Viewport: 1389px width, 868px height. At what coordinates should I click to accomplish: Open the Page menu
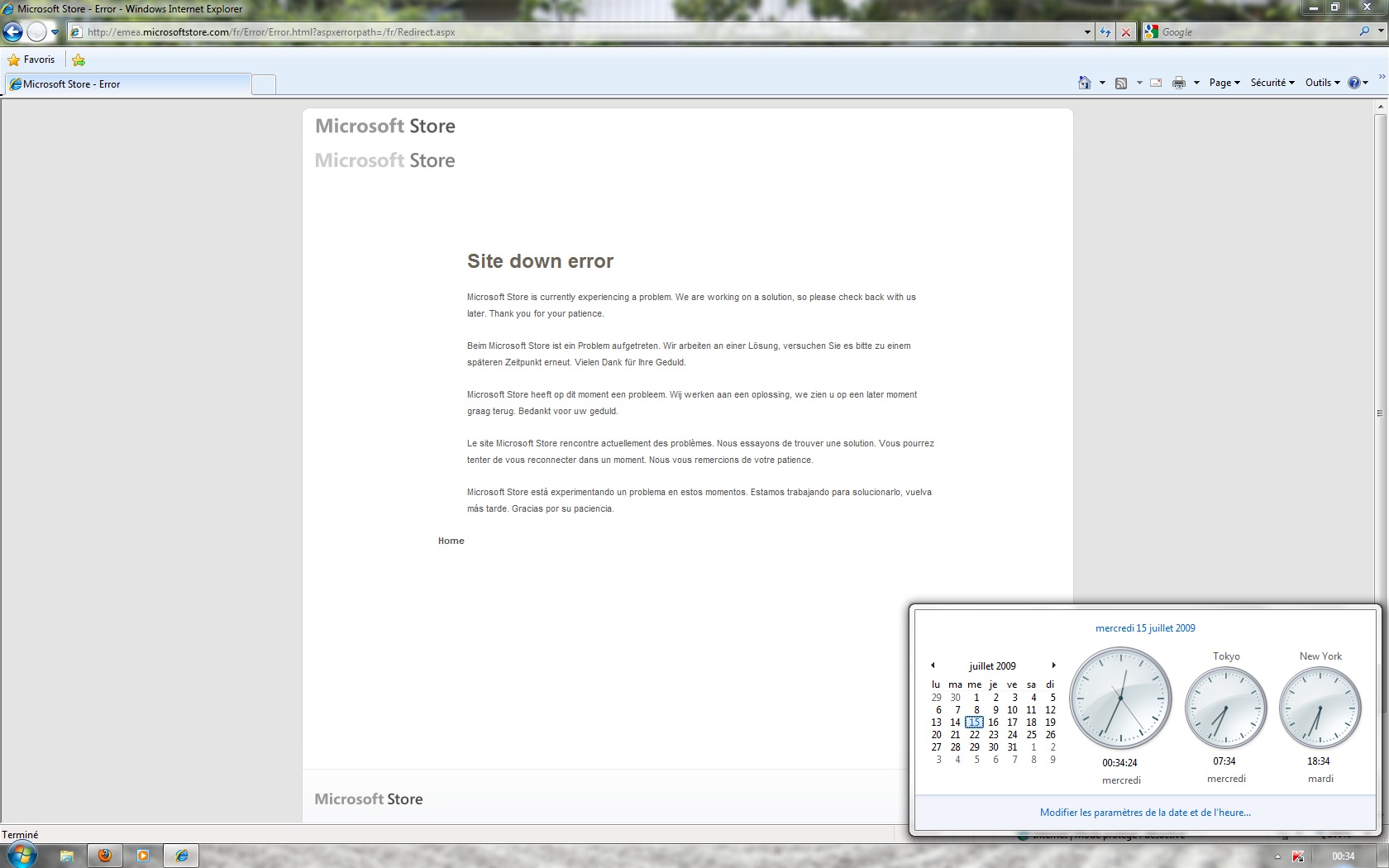(x=1224, y=83)
